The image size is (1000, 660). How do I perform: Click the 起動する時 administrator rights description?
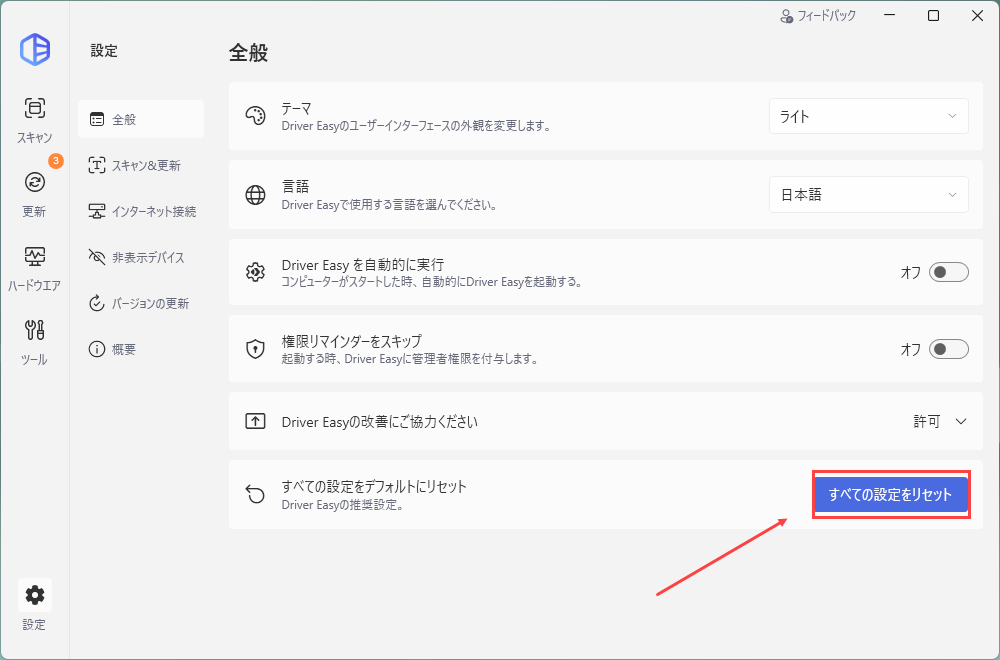(410, 359)
